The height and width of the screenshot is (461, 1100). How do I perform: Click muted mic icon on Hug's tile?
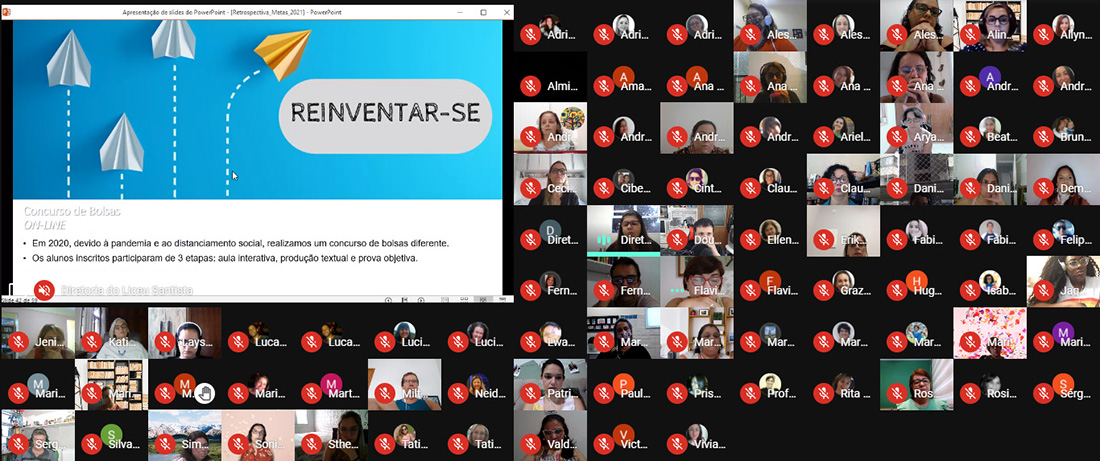point(896,291)
